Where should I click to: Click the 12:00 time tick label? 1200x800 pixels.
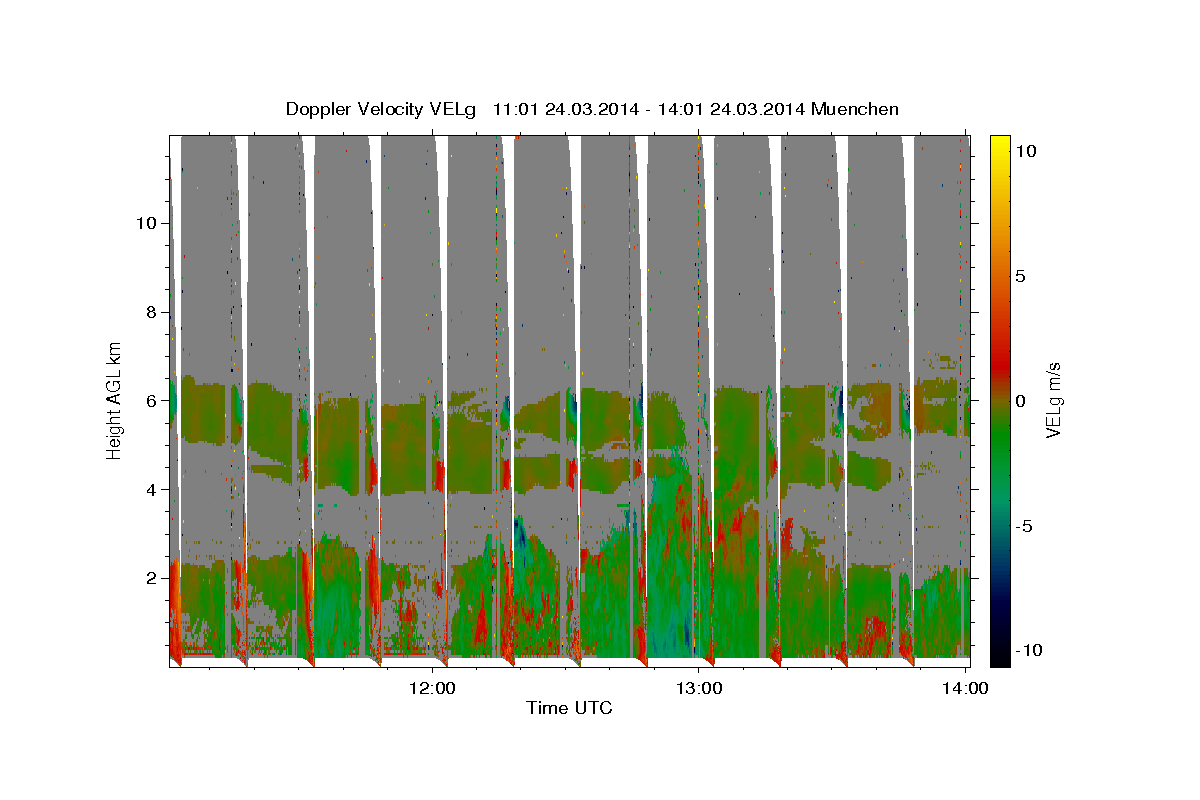[433, 688]
